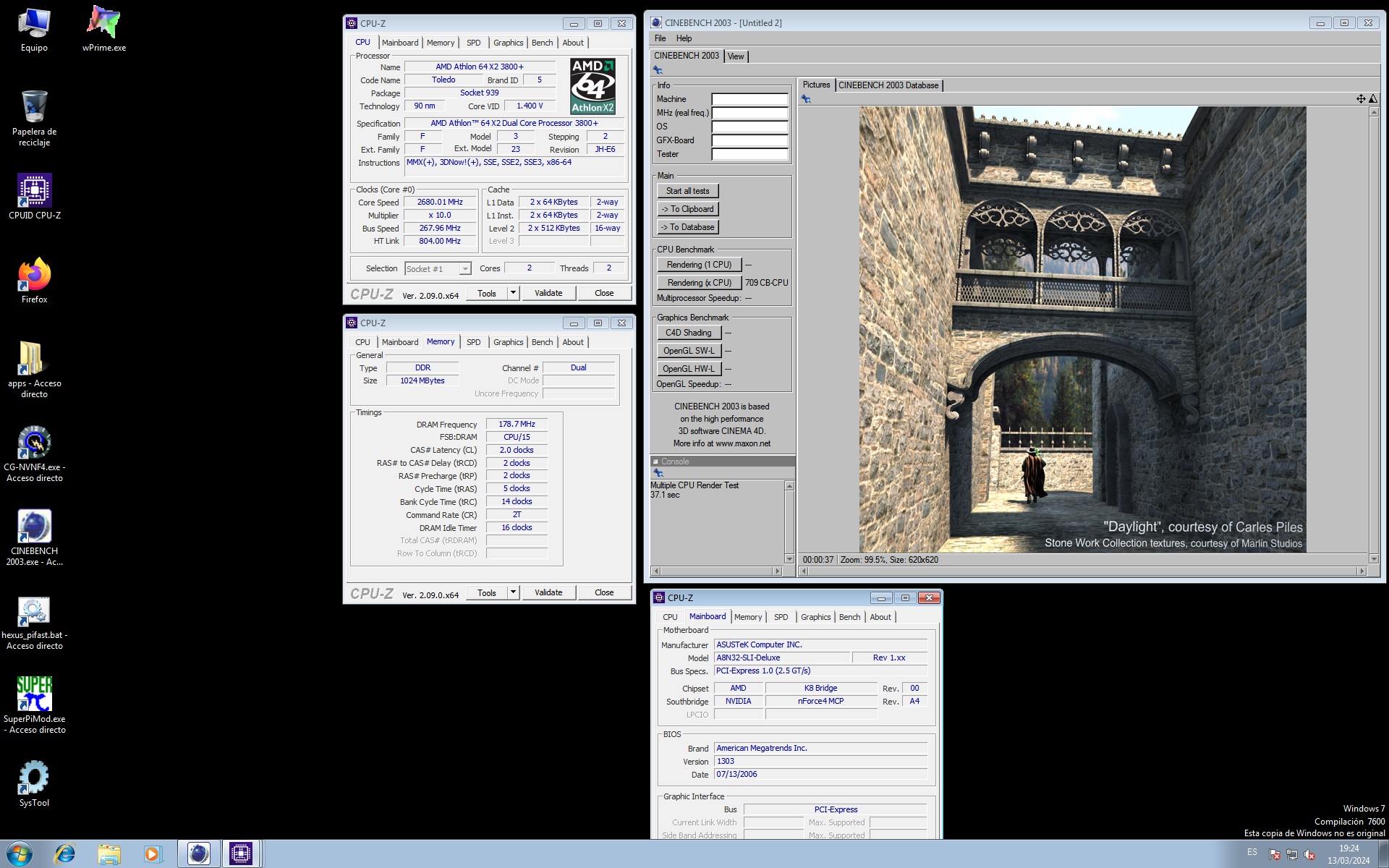This screenshot has height=868, width=1389.
Task: Run the OpenGL HW-L benchmark
Action: pos(689,369)
